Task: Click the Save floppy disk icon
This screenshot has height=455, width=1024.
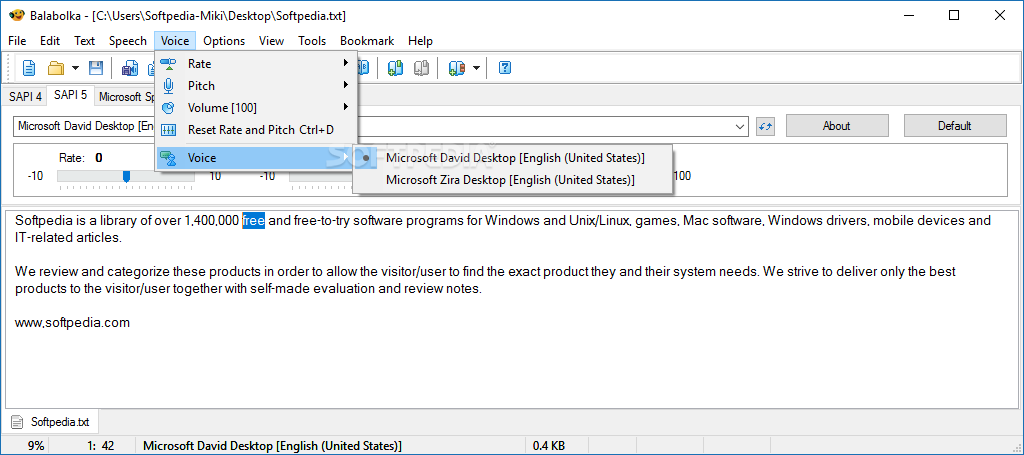Action: pyautogui.click(x=95, y=68)
